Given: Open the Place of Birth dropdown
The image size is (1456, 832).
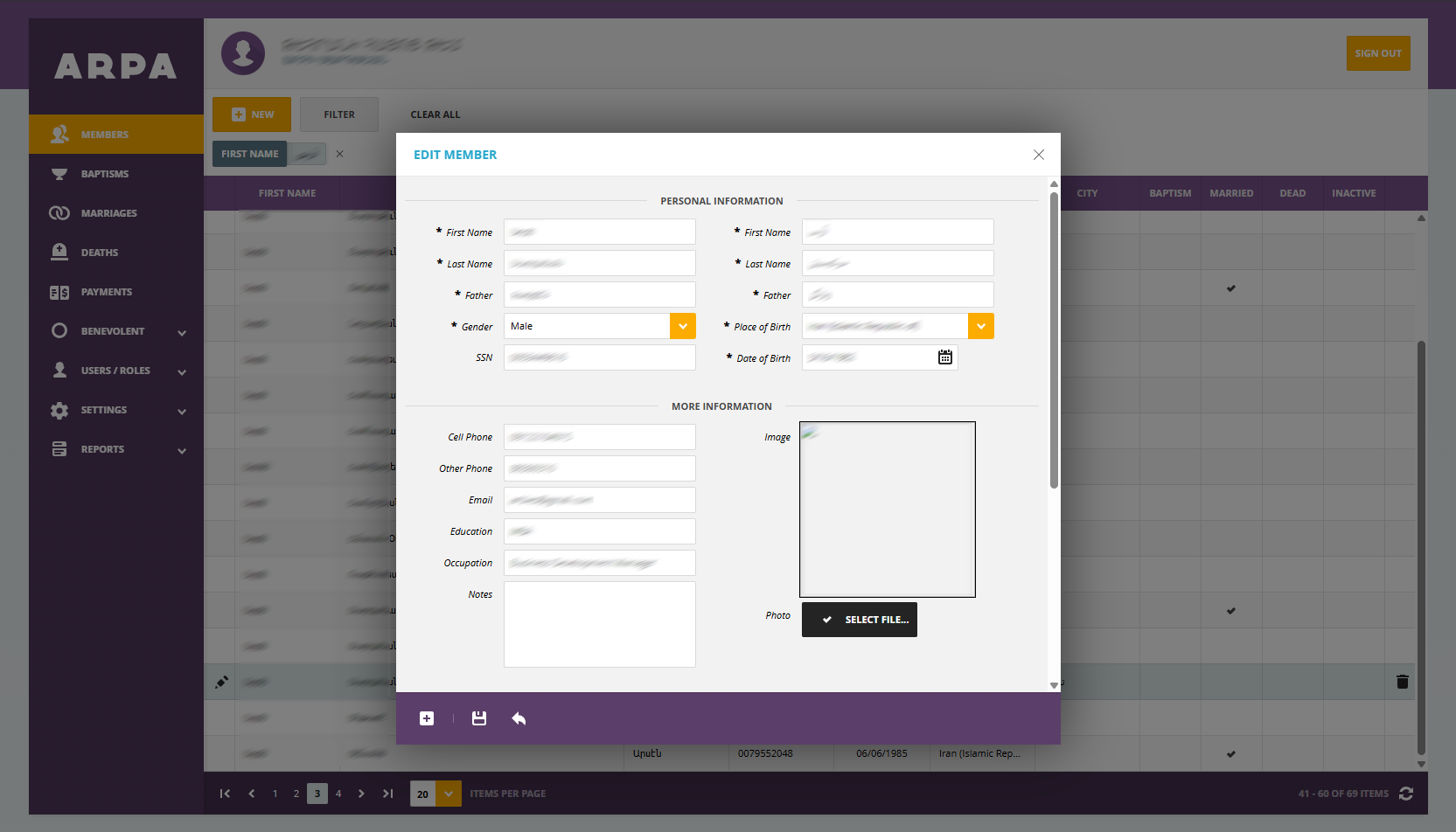Looking at the screenshot, I should tap(980, 325).
